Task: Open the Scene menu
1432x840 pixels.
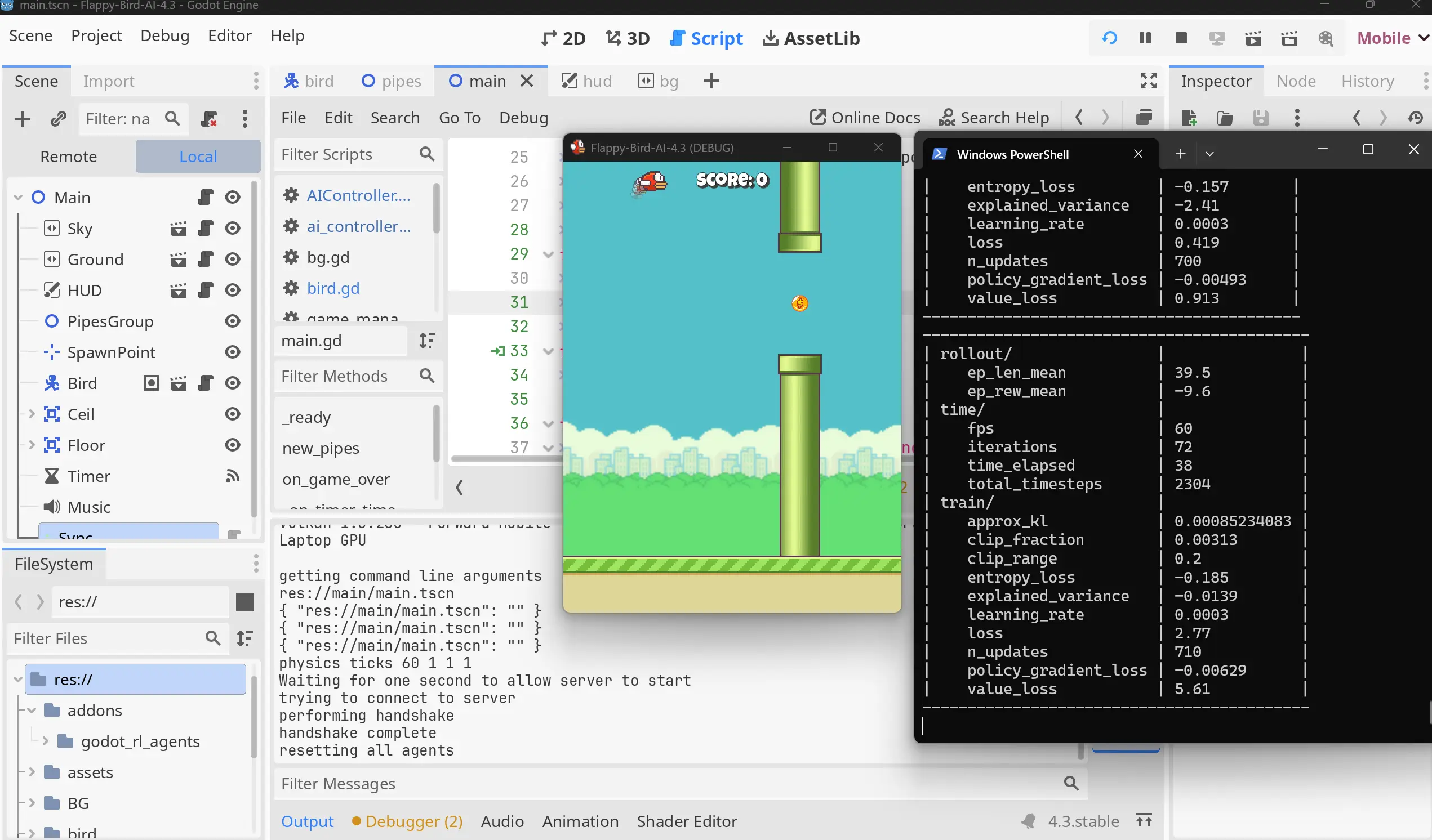Action: coord(30,36)
